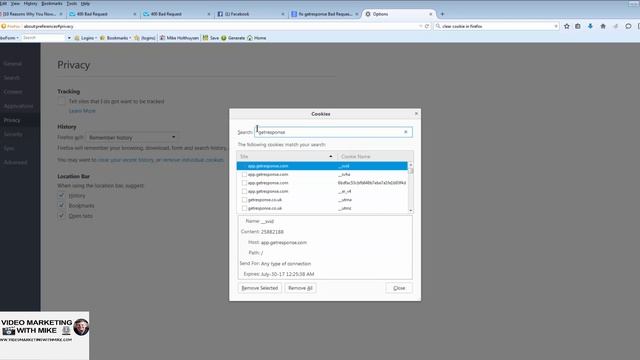Close the Cookies dialog with its X
Screen dimensions: 640x360
[416, 113]
